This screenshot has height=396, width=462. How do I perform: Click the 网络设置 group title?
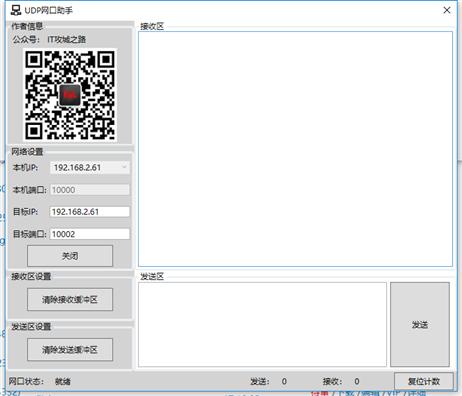click(27, 152)
